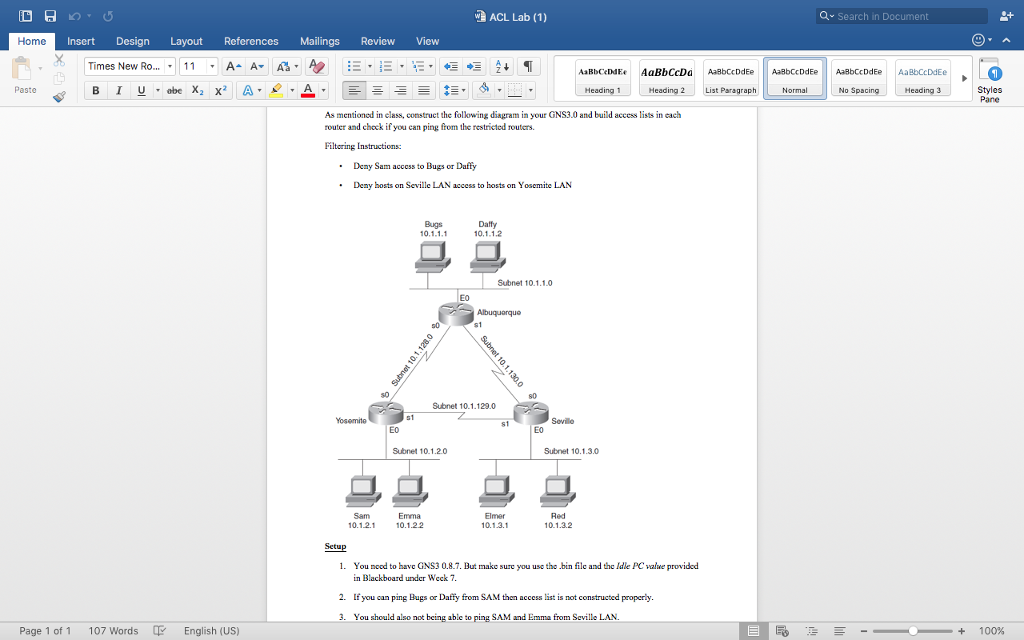This screenshot has height=640, width=1024.
Task: Apply Heading 1 style
Action: pos(603,78)
